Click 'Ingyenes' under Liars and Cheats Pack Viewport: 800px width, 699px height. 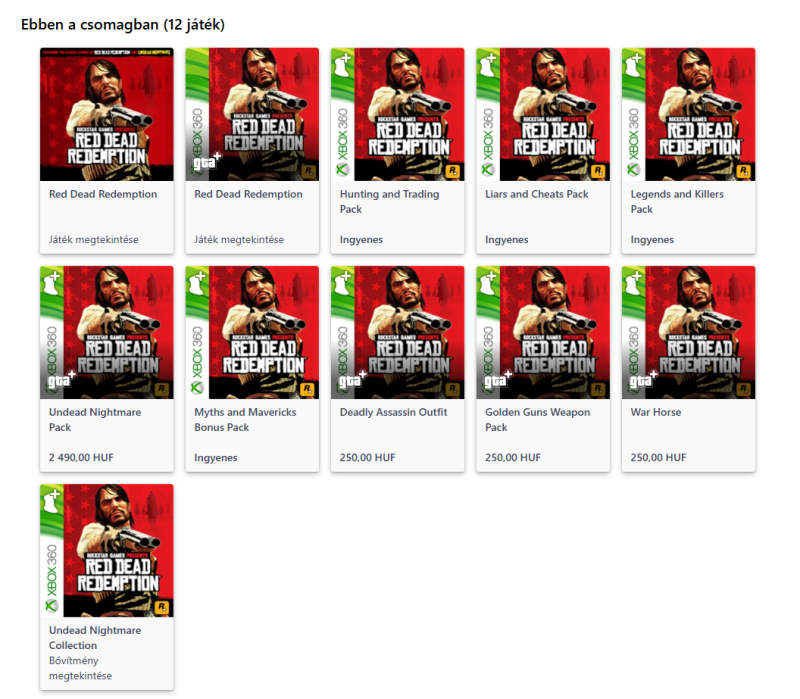pos(507,239)
